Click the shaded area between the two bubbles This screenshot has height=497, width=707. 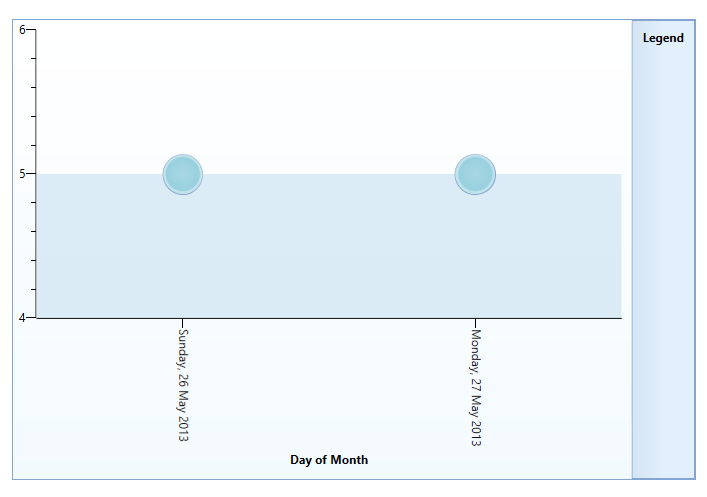pyautogui.click(x=329, y=245)
